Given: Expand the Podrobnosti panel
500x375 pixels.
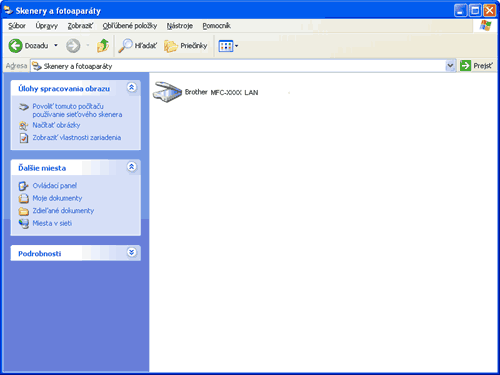Looking at the screenshot, I should 132,252.
